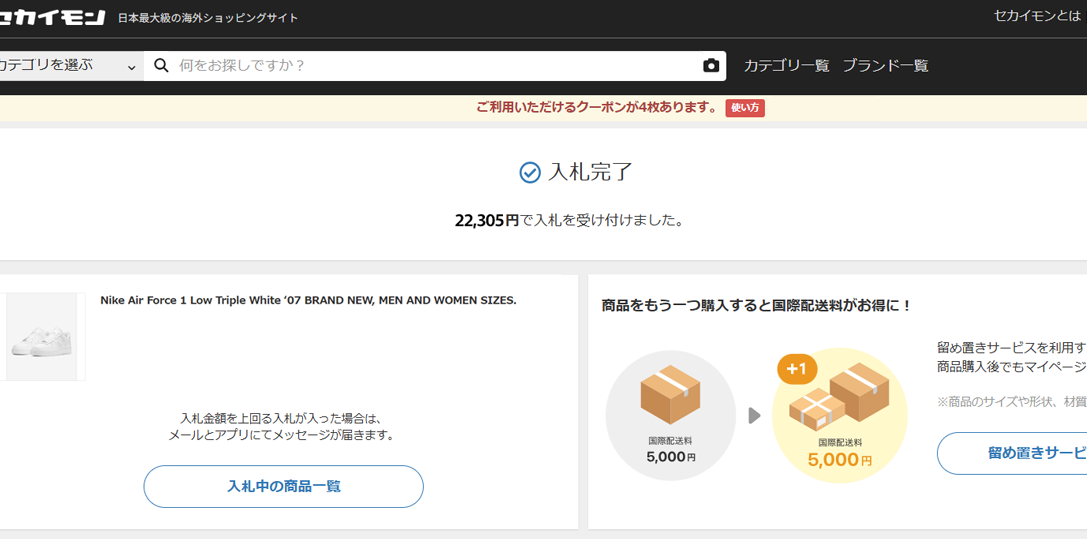The height and width of the screenshot is (539, 1087).
Task: Click the coupon notice banner text
Action: (x=597, y=108)
